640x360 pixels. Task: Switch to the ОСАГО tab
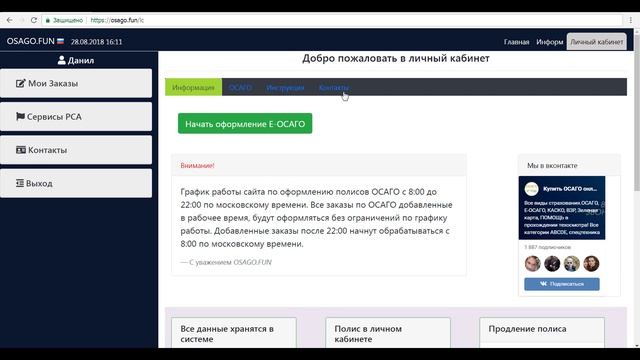click(x=240, y=87)
